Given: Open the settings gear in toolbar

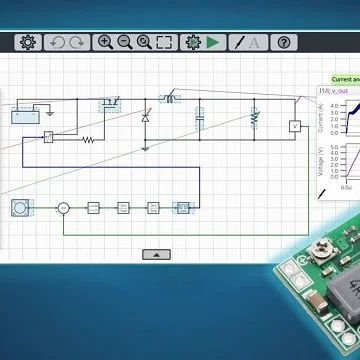Looking at the screenshot, I should 28,43.
